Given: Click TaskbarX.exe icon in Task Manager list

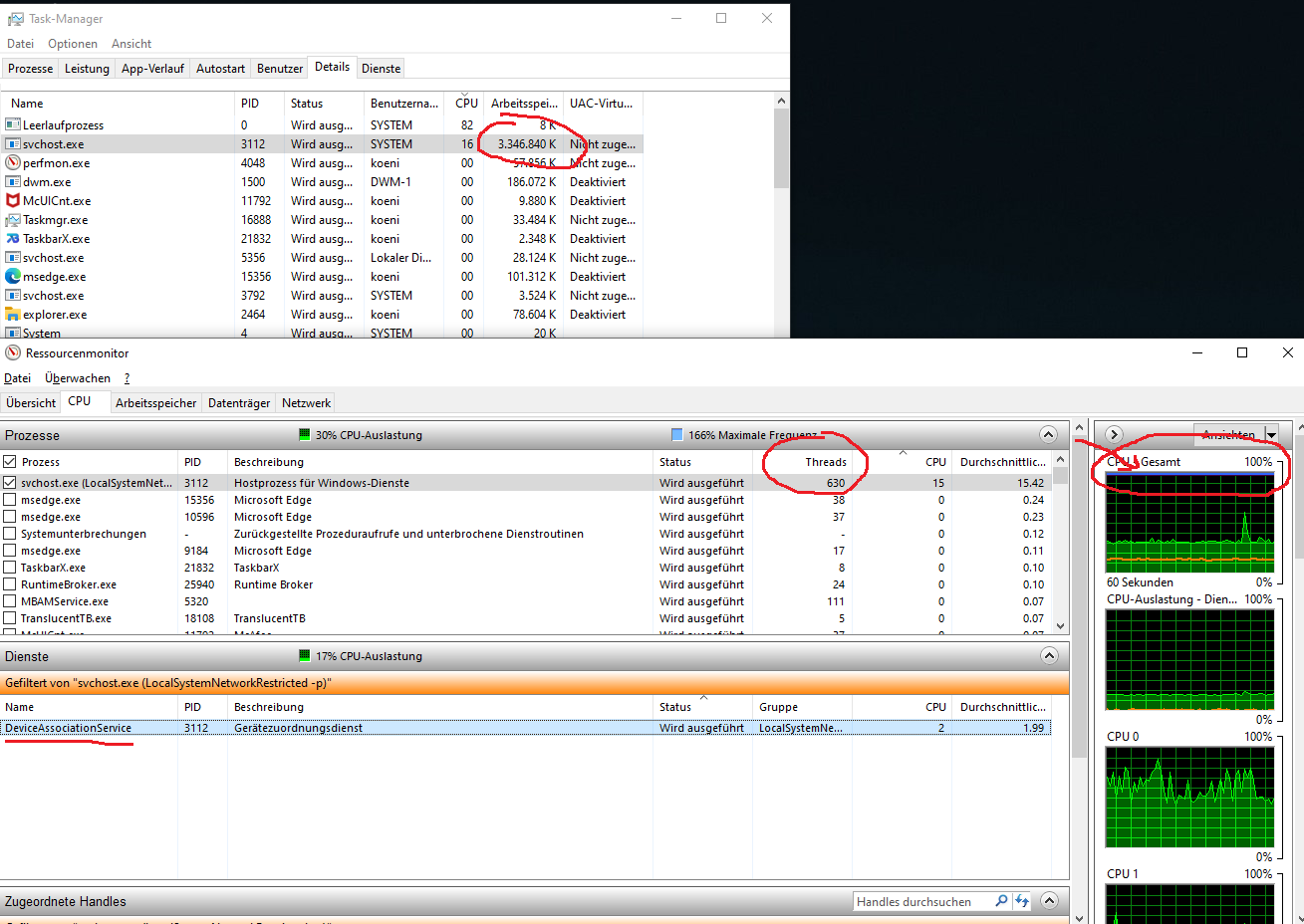Looking at the screenshot, I should point(13,239).
